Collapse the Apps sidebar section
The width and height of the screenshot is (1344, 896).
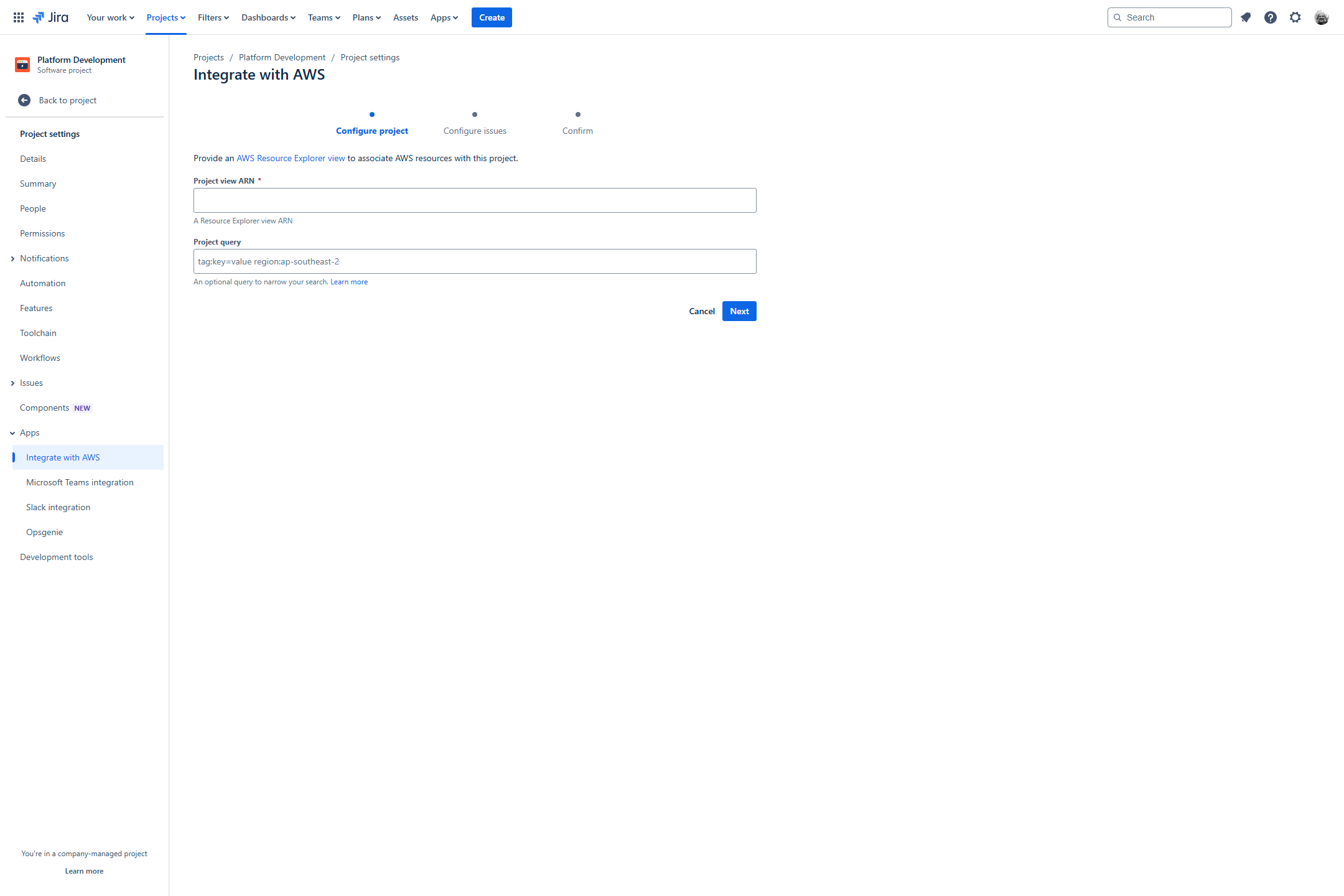(12, 433)
